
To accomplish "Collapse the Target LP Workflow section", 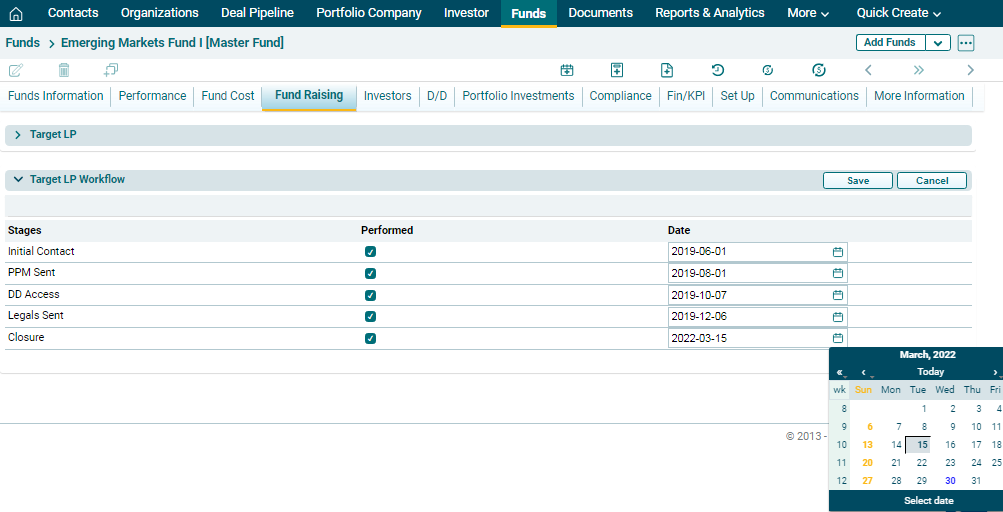I will click(x=18, y=180).
